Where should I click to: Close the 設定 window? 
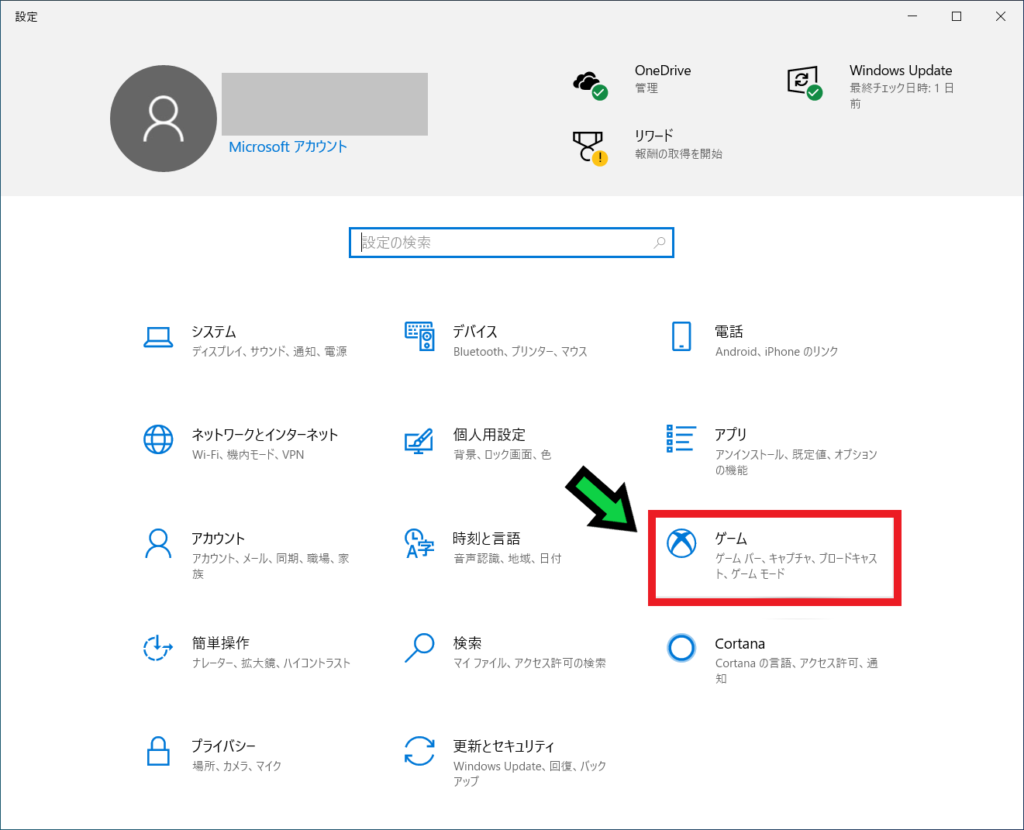click(1000, 16)
